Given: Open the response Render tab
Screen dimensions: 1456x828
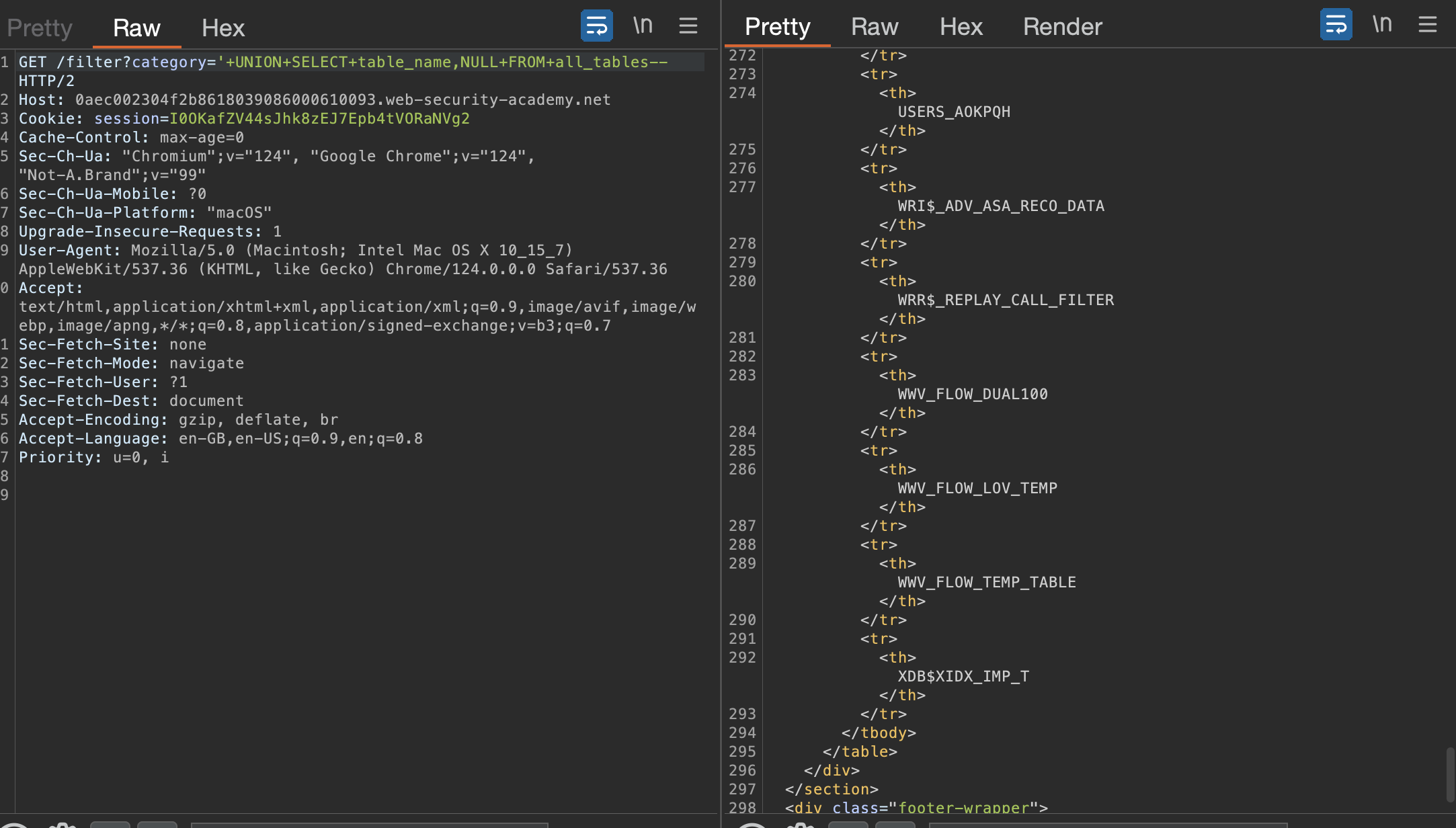Looking at the screenshot, I should (x=1062, y=26).
